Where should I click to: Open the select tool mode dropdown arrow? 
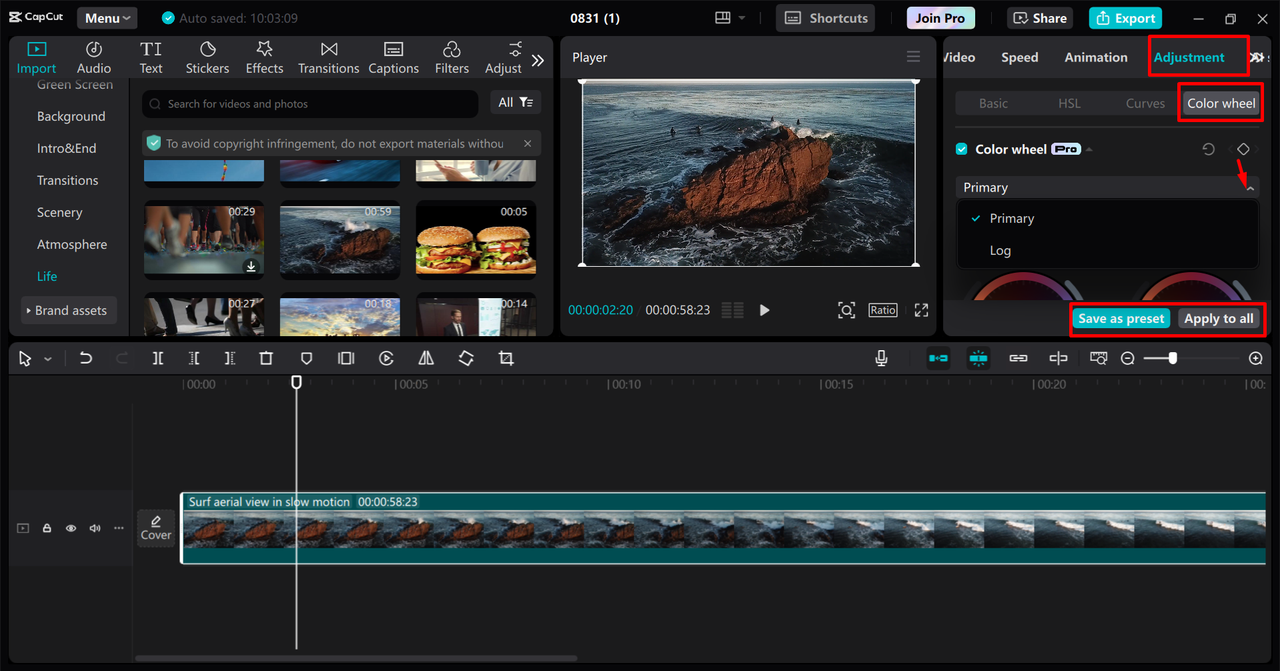click(47, 359)
